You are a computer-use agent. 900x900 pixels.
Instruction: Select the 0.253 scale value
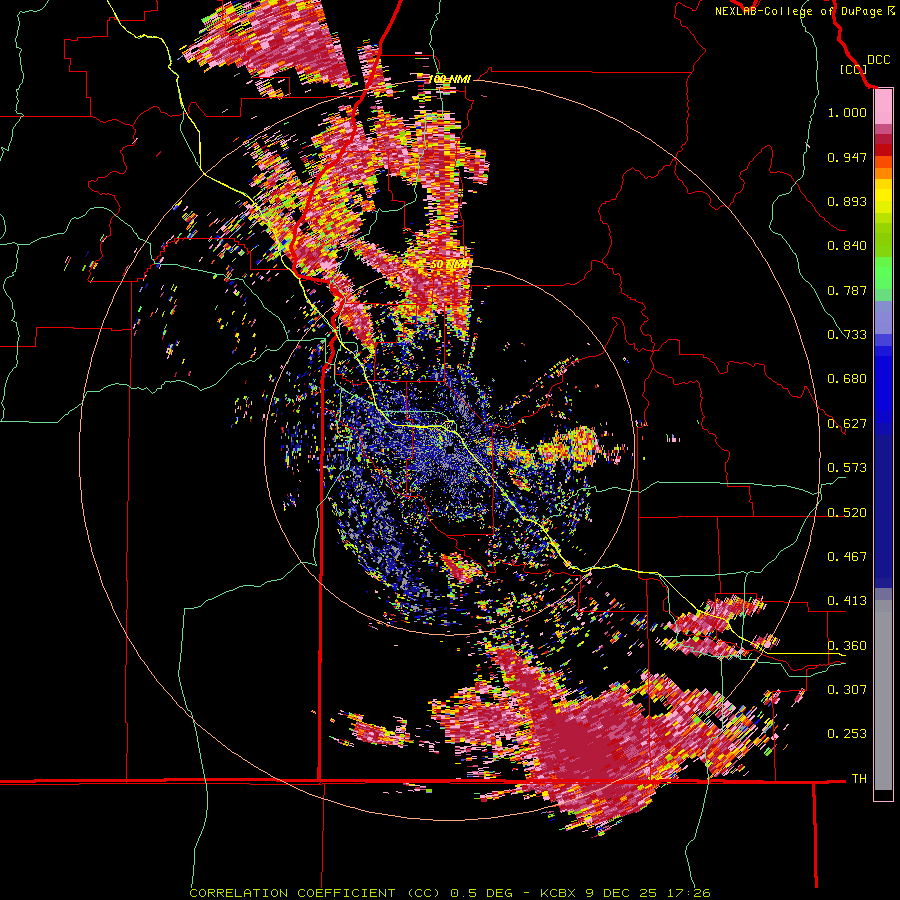point(847,734)
